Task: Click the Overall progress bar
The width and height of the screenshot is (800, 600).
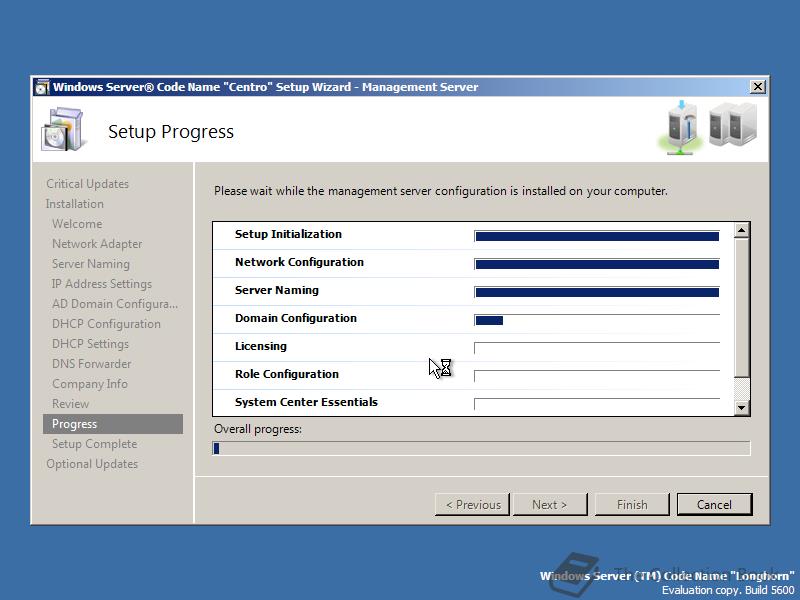Action: coord(481,448)
